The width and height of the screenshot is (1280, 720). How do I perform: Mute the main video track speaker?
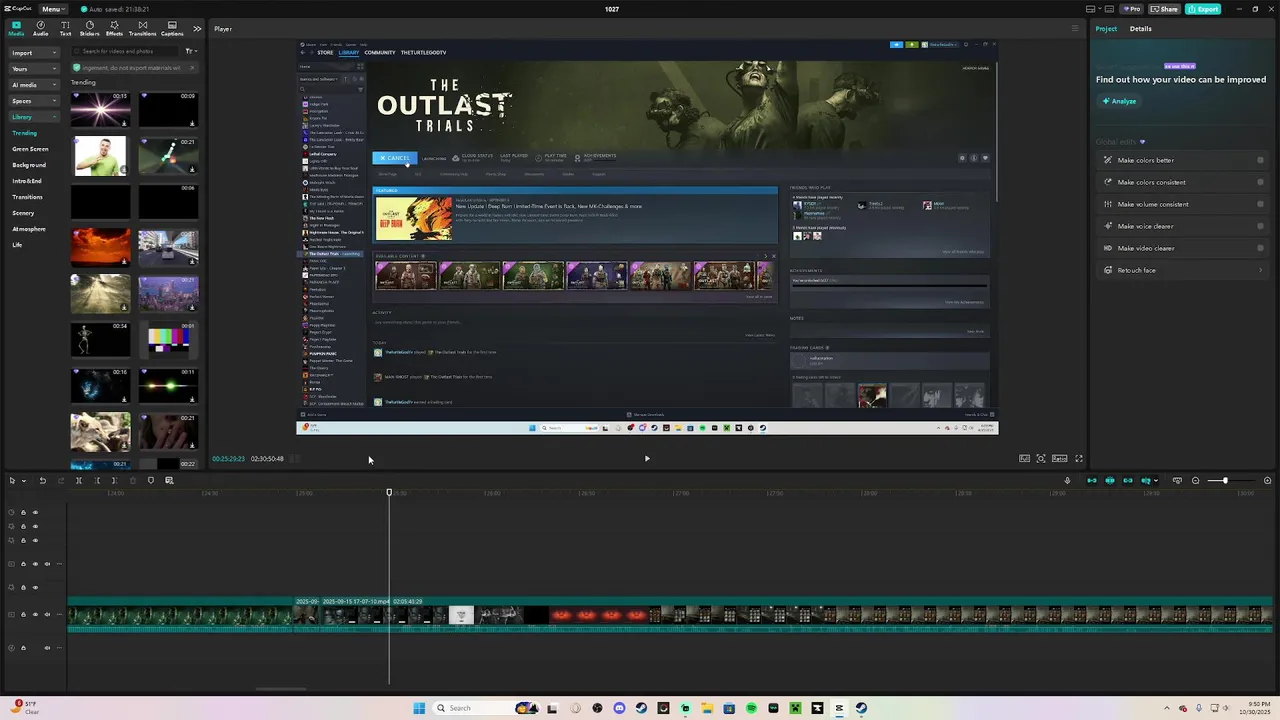[48, 615]
